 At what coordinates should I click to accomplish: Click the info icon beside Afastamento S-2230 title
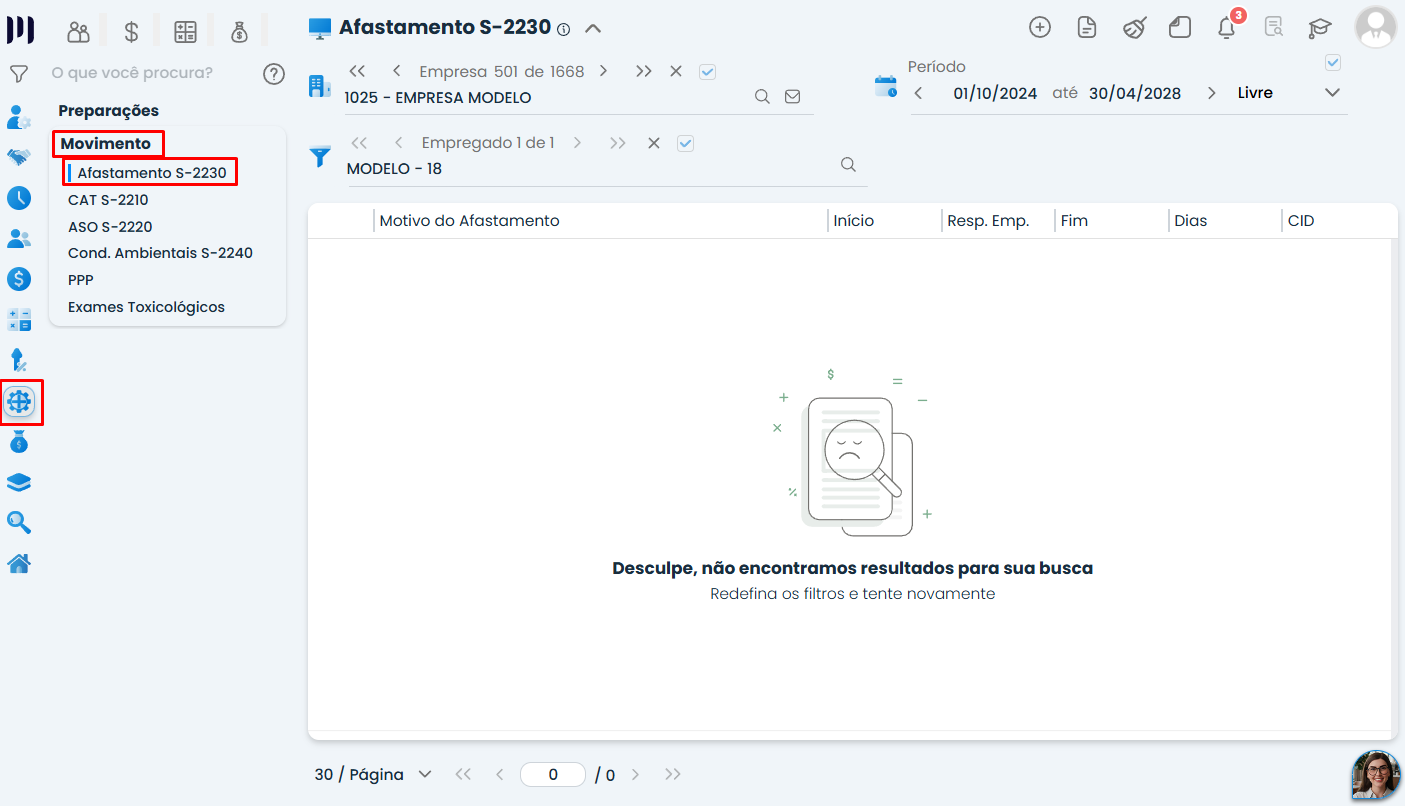pyautogui.click(x=563, y=29)
